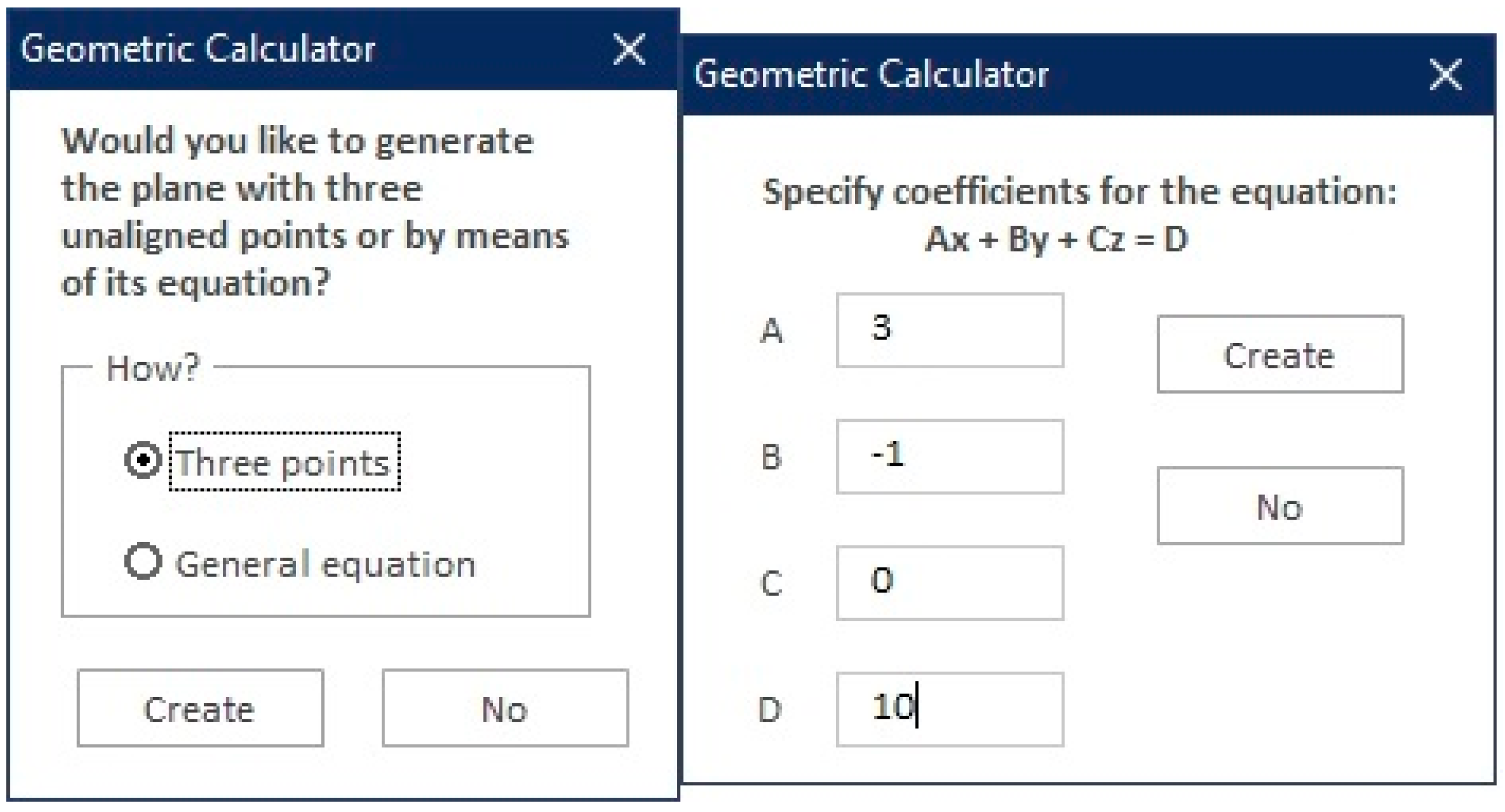Focus the coefficient D field containing 10
The width and height of the screenshot is (1505, 812).
(x=950, y=709)
